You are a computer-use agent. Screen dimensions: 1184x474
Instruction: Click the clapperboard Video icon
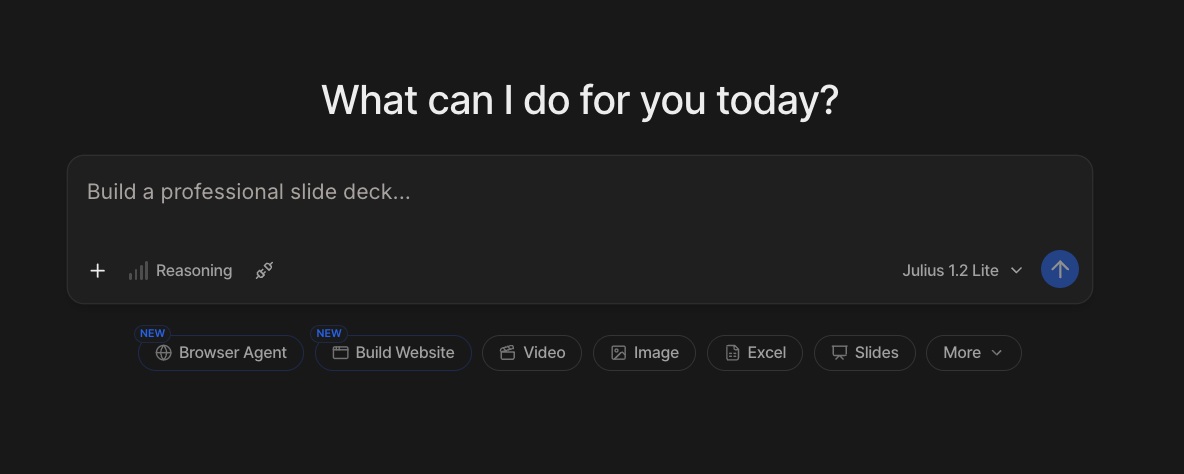pyautogui.click(x=507, y=352)
